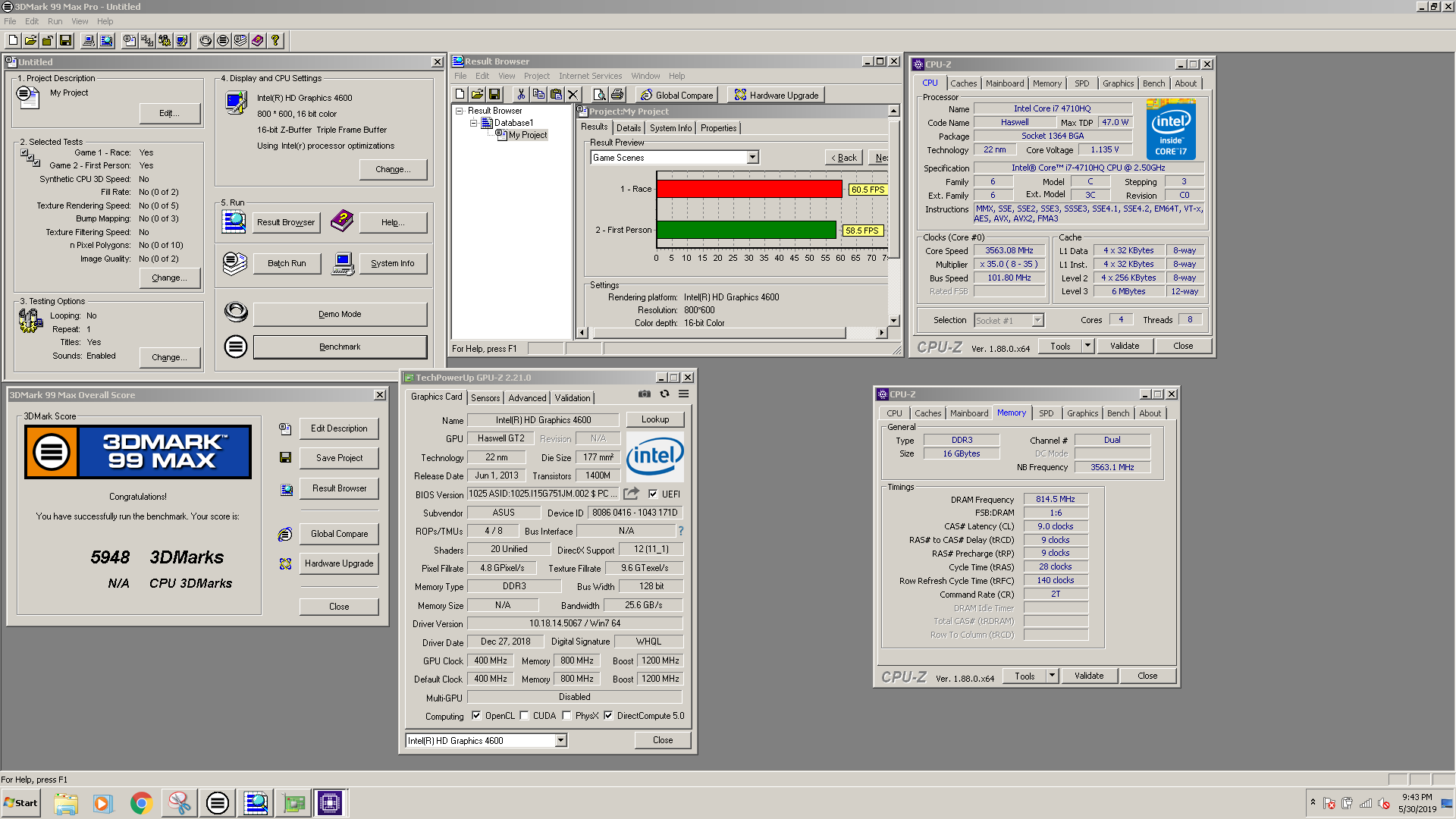The height and width of the screenshot is (819, 1456).
Task: Open Socket #1 selection dropdown in CPU-Z
Action: [1037, 321]
